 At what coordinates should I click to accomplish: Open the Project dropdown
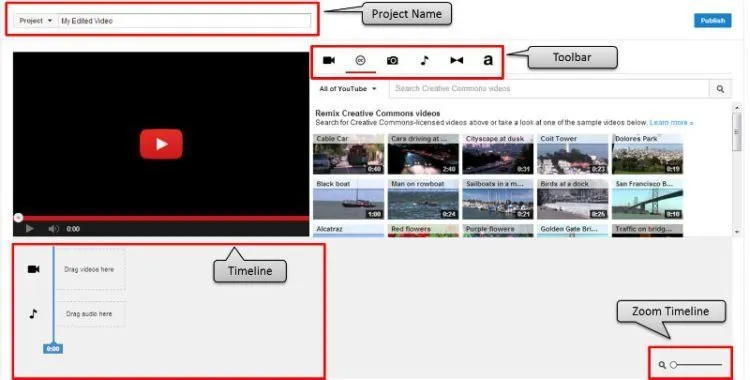[35, 21]
